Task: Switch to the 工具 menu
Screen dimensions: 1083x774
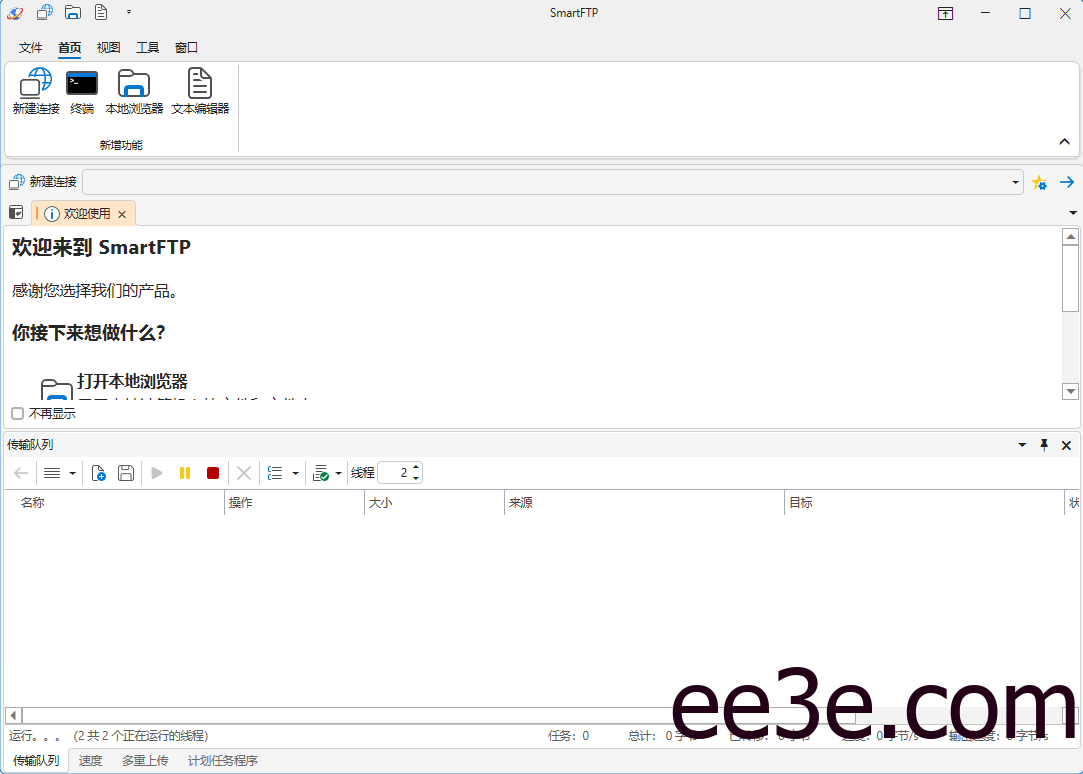Action: tap(147, 47)
